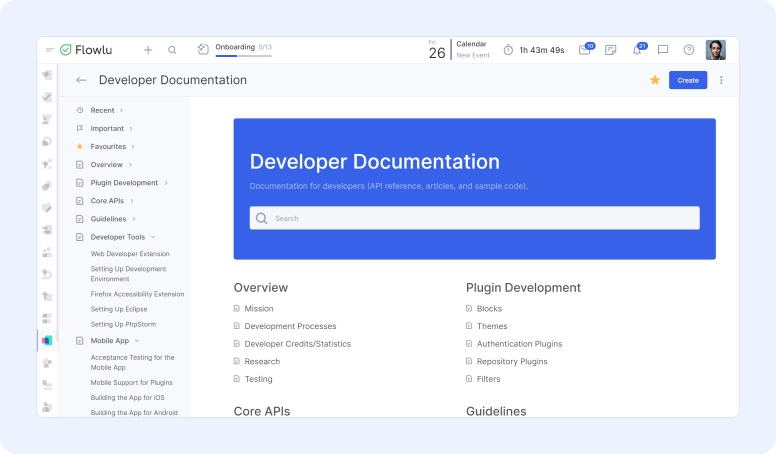
Task: Expand the Overview tree chevron
Action: [130, 165]
